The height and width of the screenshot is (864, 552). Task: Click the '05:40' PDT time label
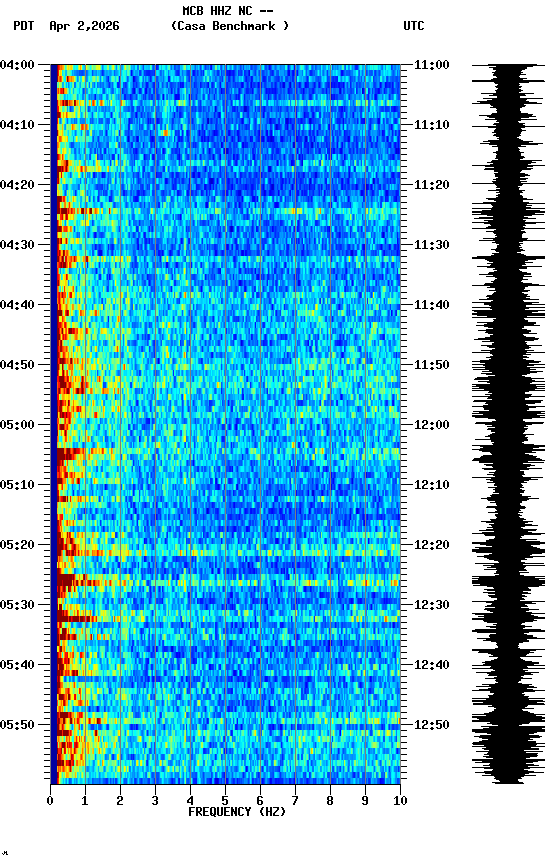(17, 666)
